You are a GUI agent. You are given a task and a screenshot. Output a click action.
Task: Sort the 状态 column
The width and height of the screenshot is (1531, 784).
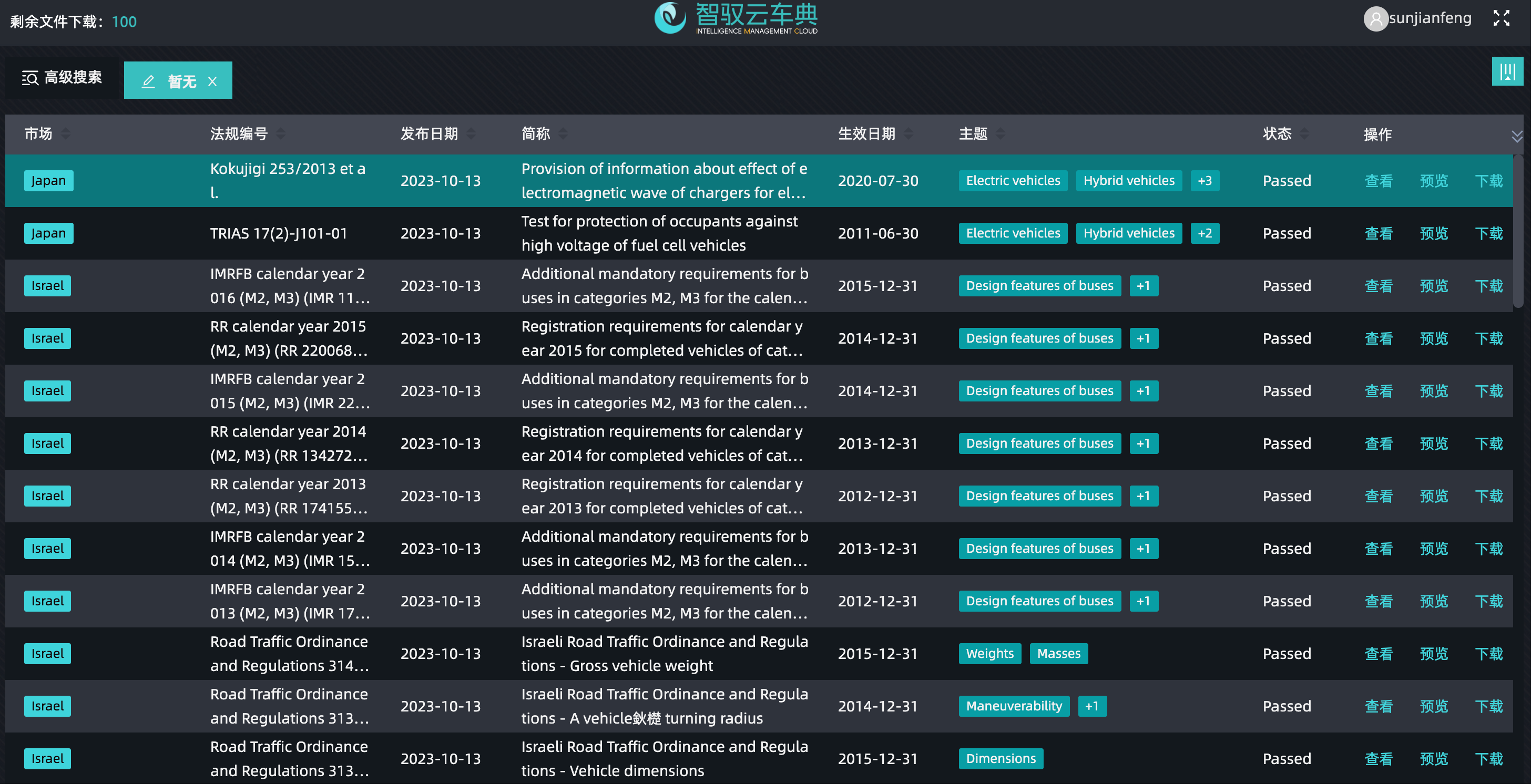[1304, 133]
